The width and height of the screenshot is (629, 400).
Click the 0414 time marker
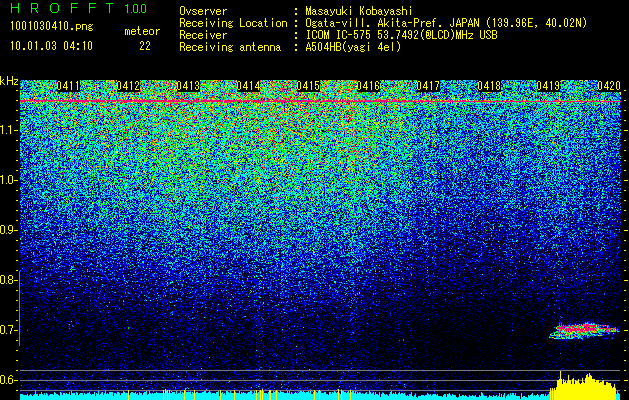[x=248, y=86]
